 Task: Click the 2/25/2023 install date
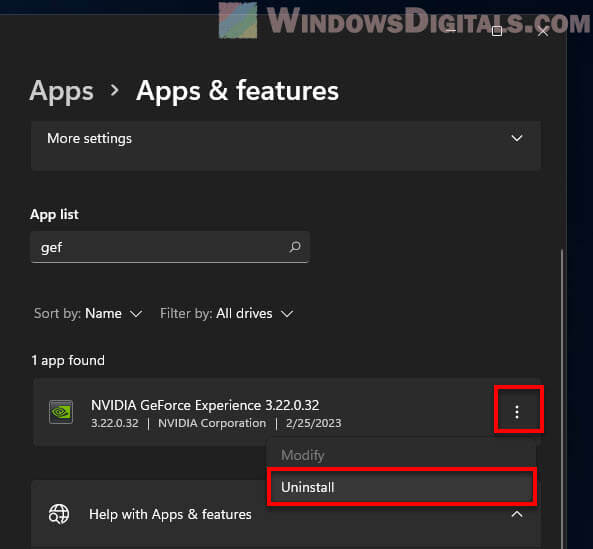[314, 423]
